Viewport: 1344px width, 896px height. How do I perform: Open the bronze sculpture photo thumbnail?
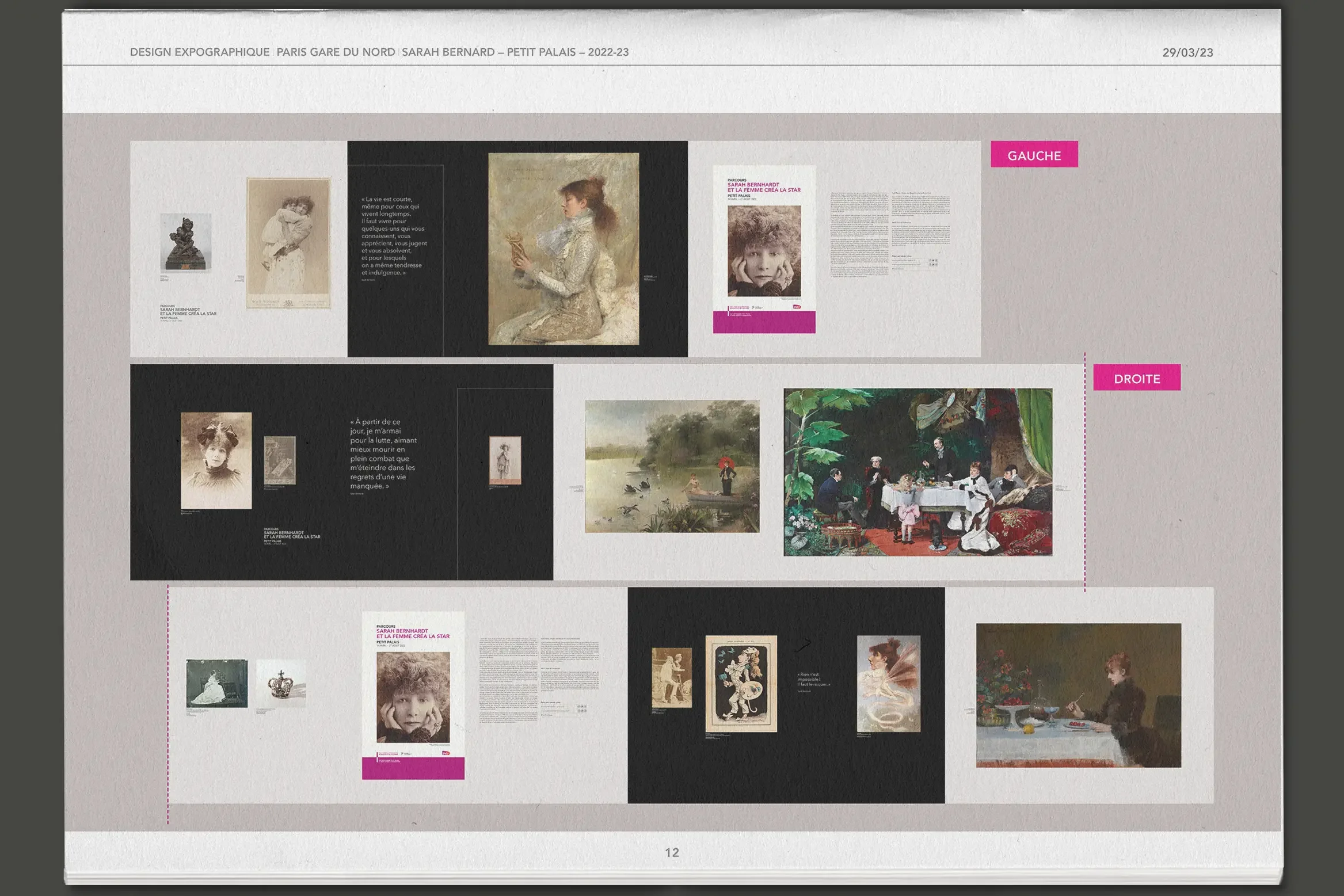tap(185, 242)
